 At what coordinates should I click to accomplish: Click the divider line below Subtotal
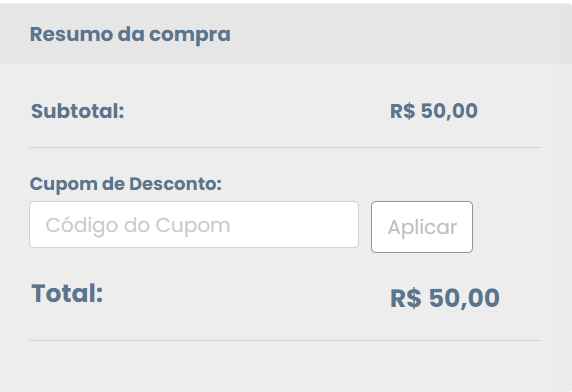pyautogui.click(x=286, y=148)
